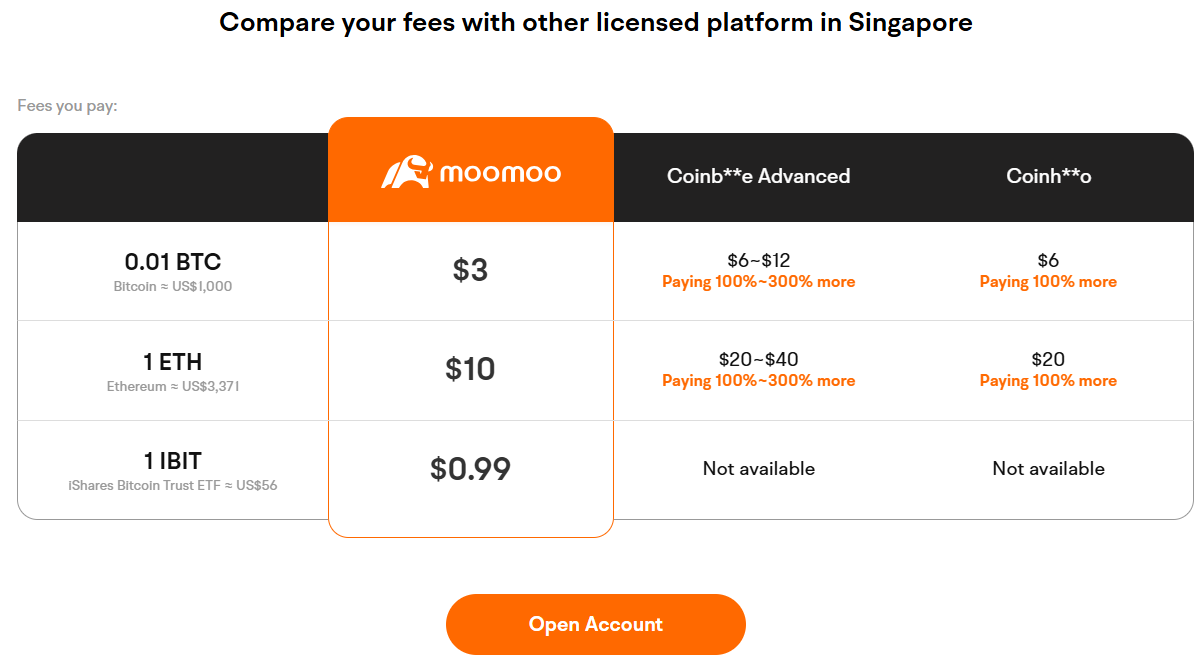Select the 0.01 BTC row label

[172, 262]
